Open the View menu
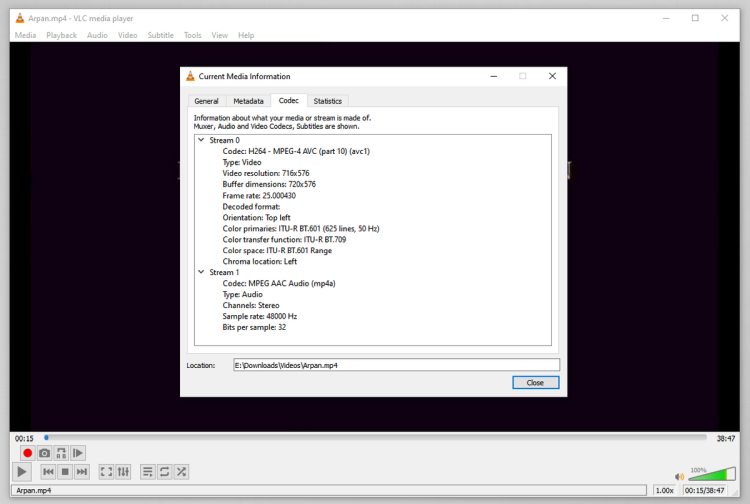 click(220, 35)
